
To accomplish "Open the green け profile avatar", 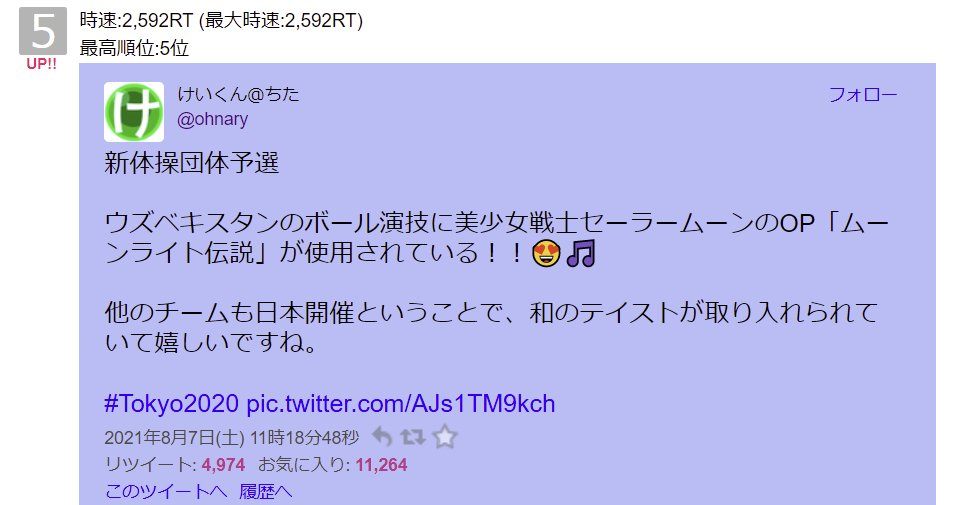I will tap(134, 112).
